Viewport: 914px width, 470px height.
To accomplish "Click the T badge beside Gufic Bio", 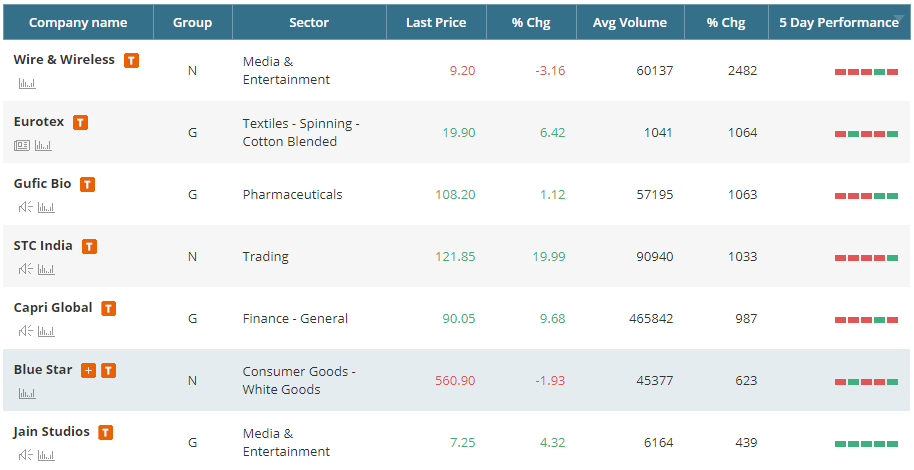I will 87,184.
